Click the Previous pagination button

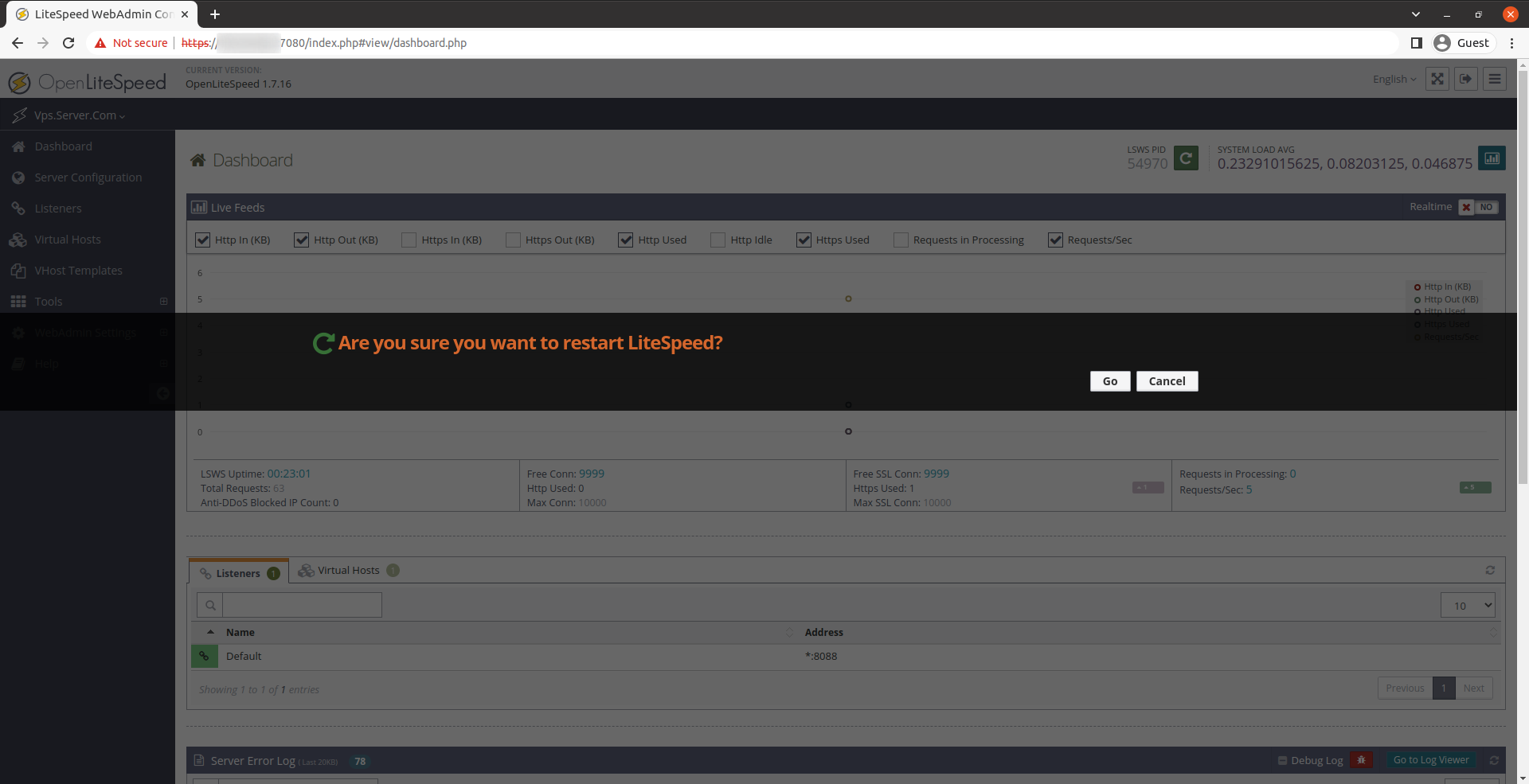pos(1405,688)
